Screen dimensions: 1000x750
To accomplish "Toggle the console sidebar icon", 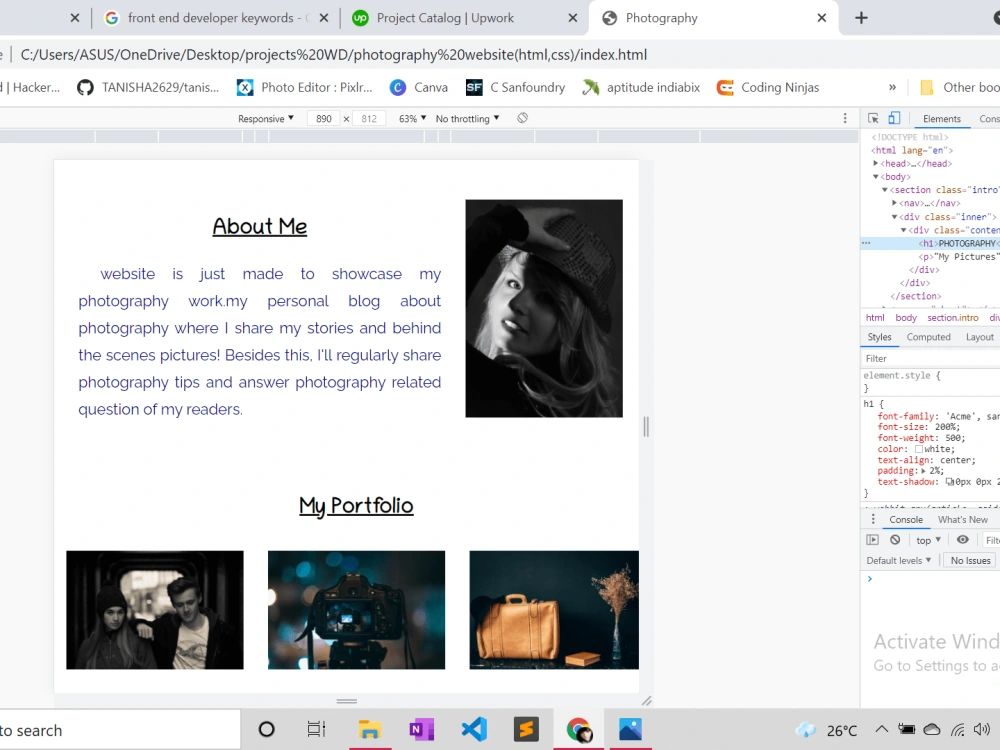I will 872,540.
